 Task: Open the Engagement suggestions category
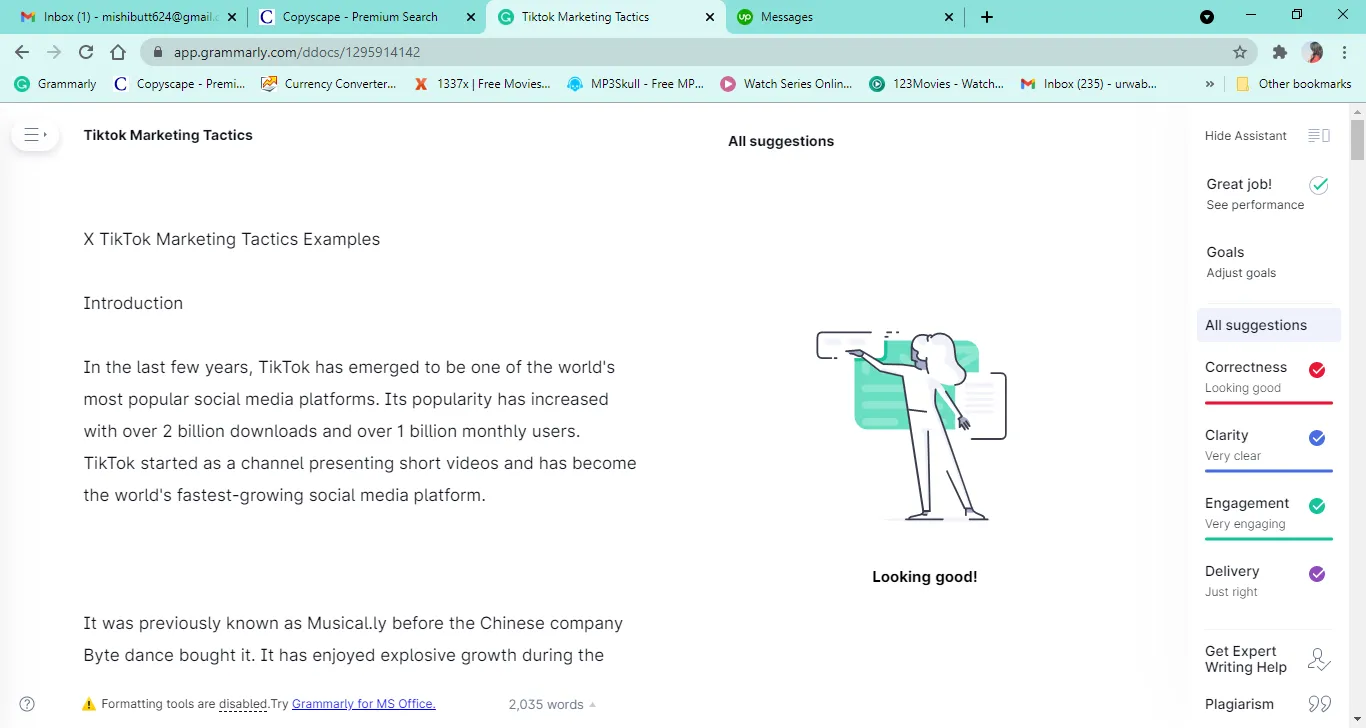[x=1268, y=514]
